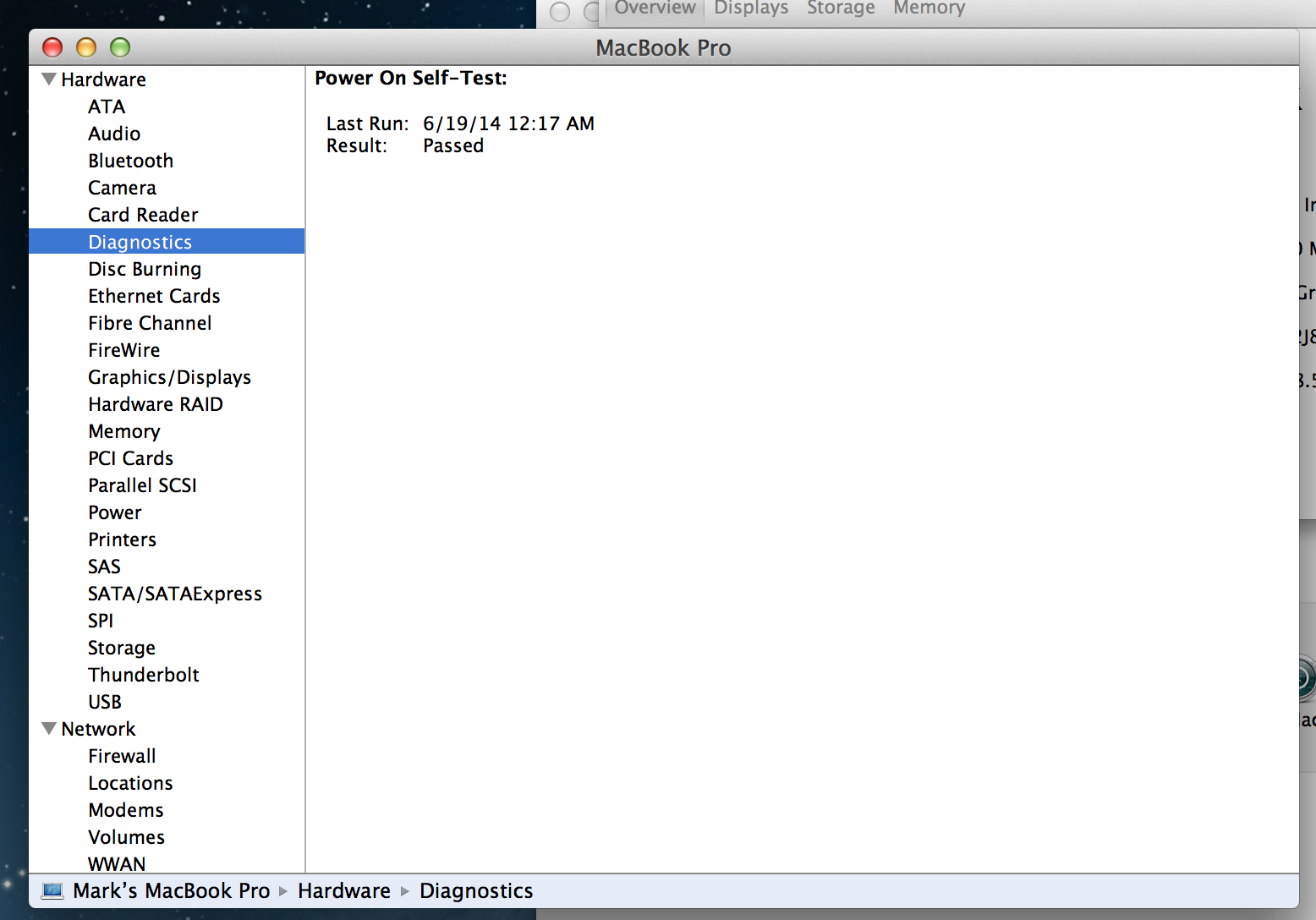Zoom the window with the green button

click(120, 48)
